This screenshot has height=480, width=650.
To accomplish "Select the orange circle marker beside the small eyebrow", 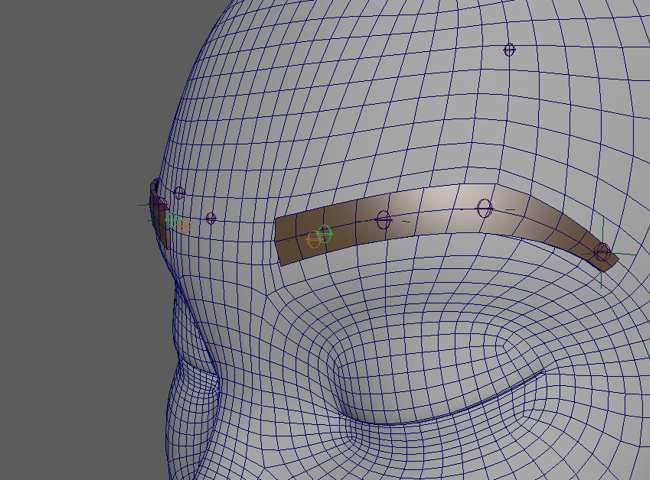I will coord(184,227).
